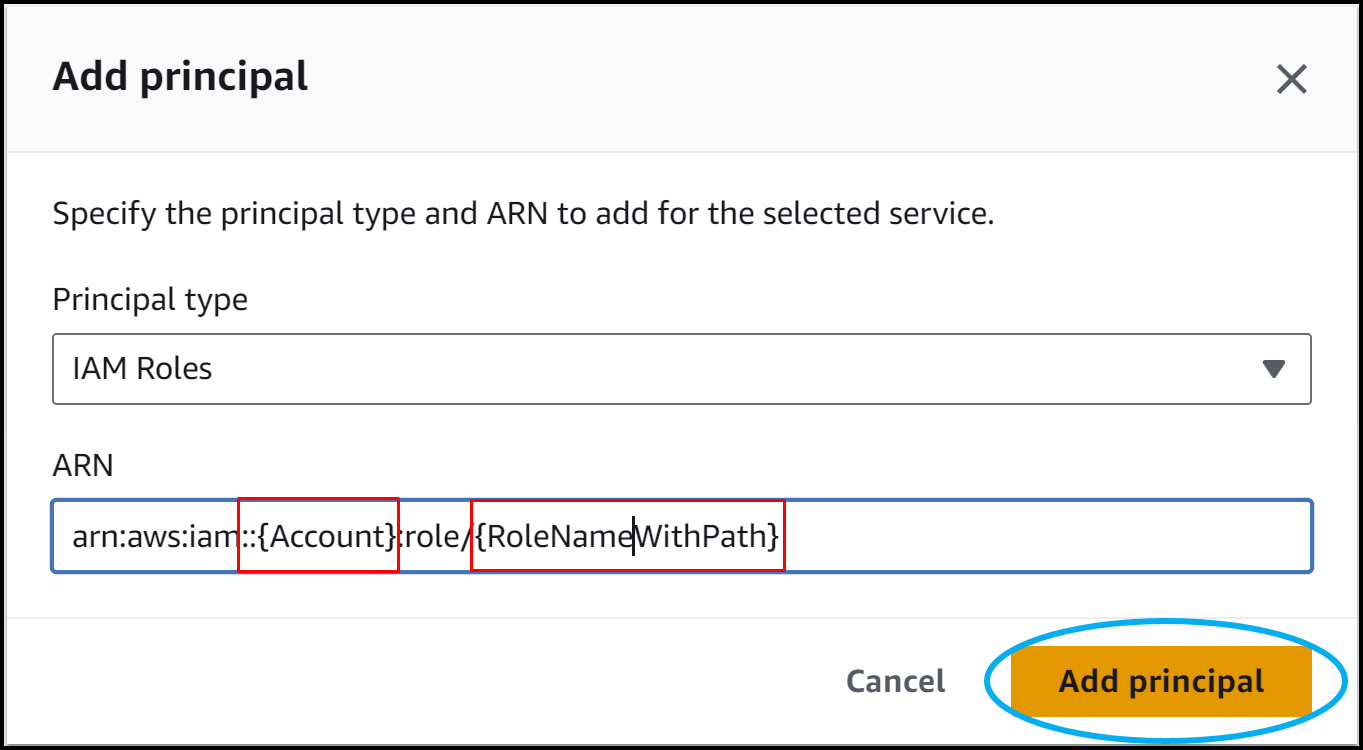
Task: Click the ARN field label
Action: click(83, 465)
